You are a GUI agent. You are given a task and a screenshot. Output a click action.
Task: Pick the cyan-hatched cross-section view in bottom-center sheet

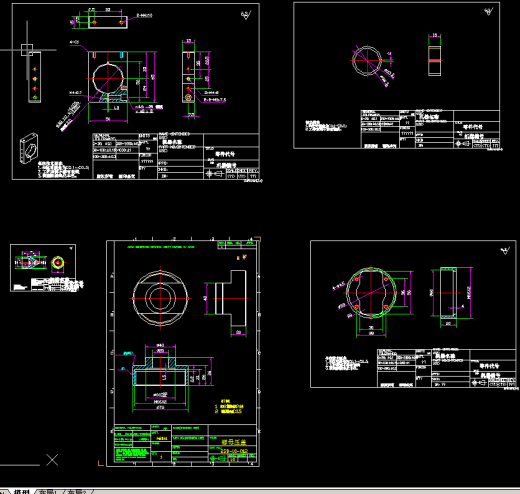click(x=160, y=371)
